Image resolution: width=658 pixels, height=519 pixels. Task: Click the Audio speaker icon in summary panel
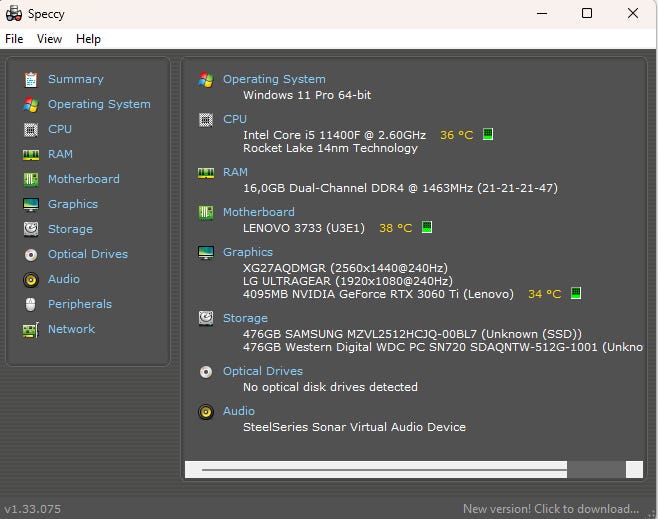point(206,412)
